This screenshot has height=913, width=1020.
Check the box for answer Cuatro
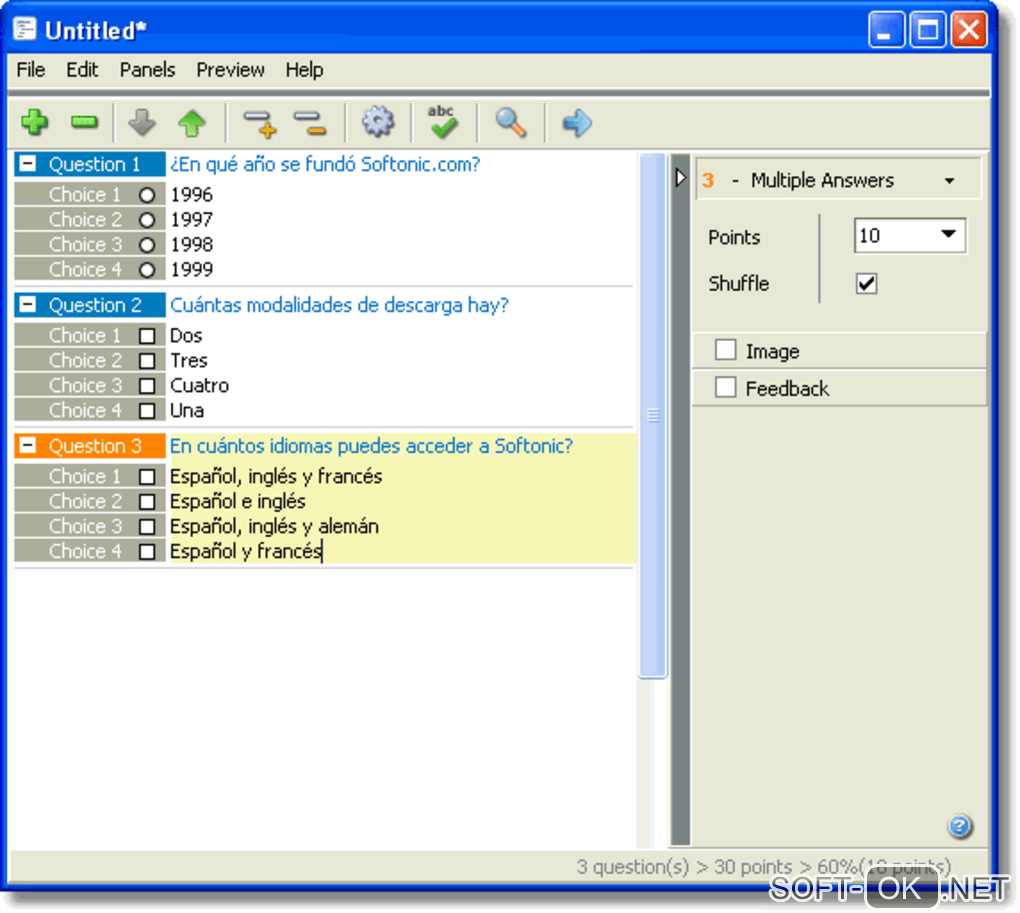147,386
